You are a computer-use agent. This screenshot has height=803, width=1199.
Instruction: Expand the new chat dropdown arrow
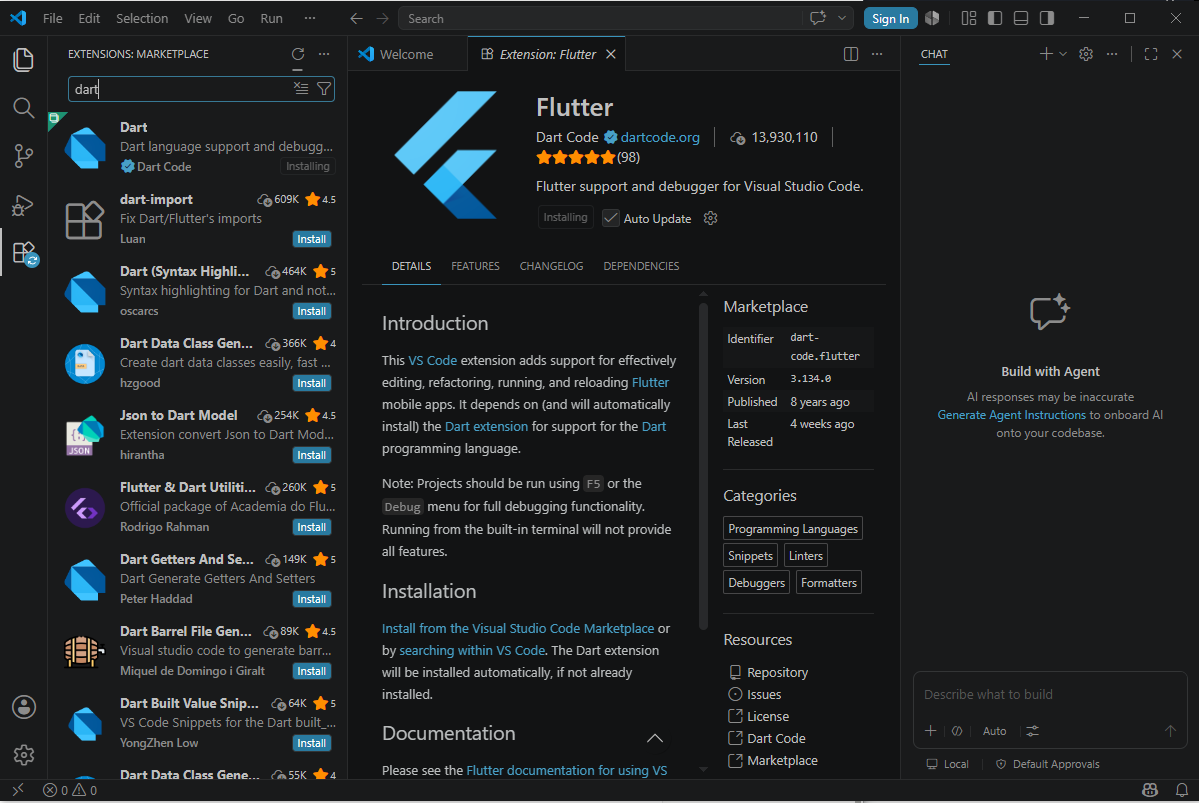(x=1063, y=54)
